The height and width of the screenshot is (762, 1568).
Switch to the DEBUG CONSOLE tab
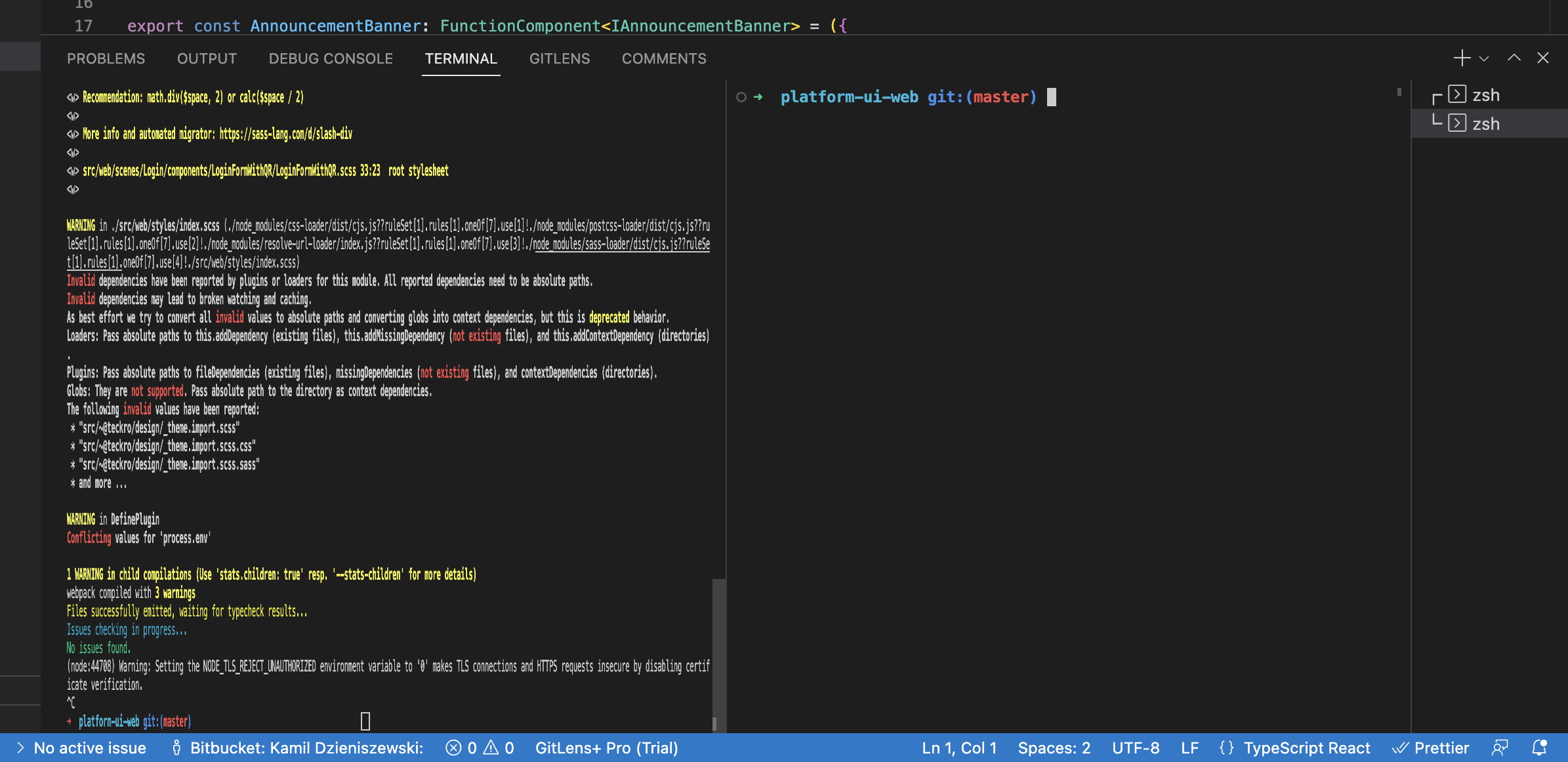tap(331, 58)
